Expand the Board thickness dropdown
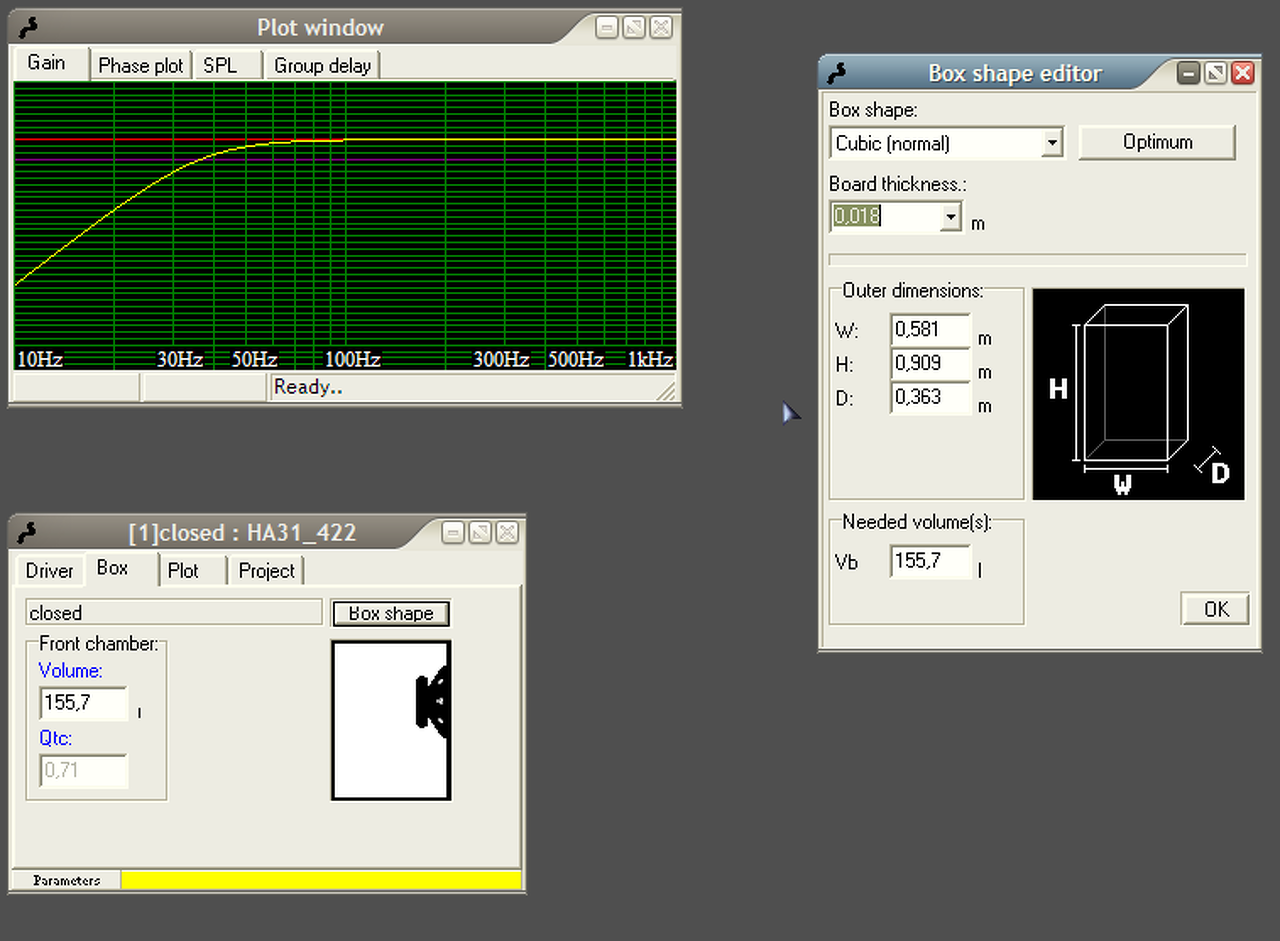 (x=950, y=216)
